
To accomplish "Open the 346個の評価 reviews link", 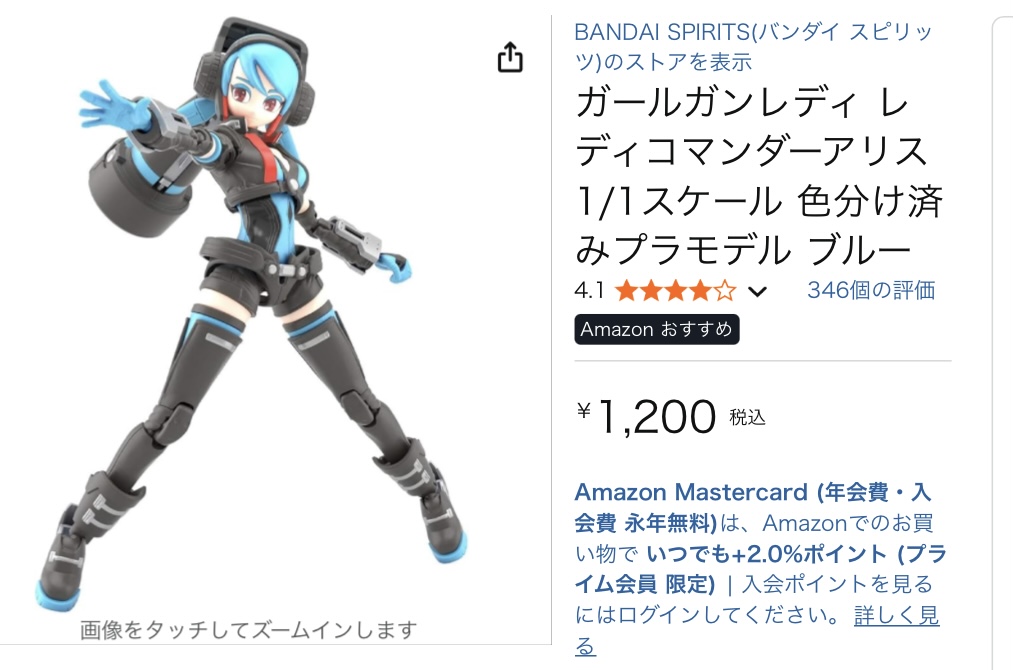I will click(871, 291).
